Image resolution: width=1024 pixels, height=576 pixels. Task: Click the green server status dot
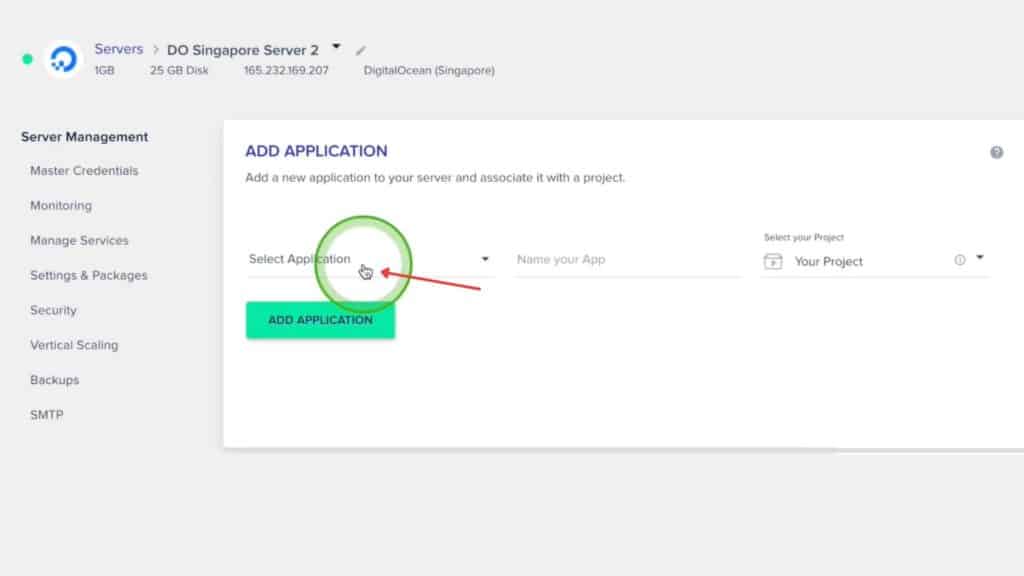27,58
